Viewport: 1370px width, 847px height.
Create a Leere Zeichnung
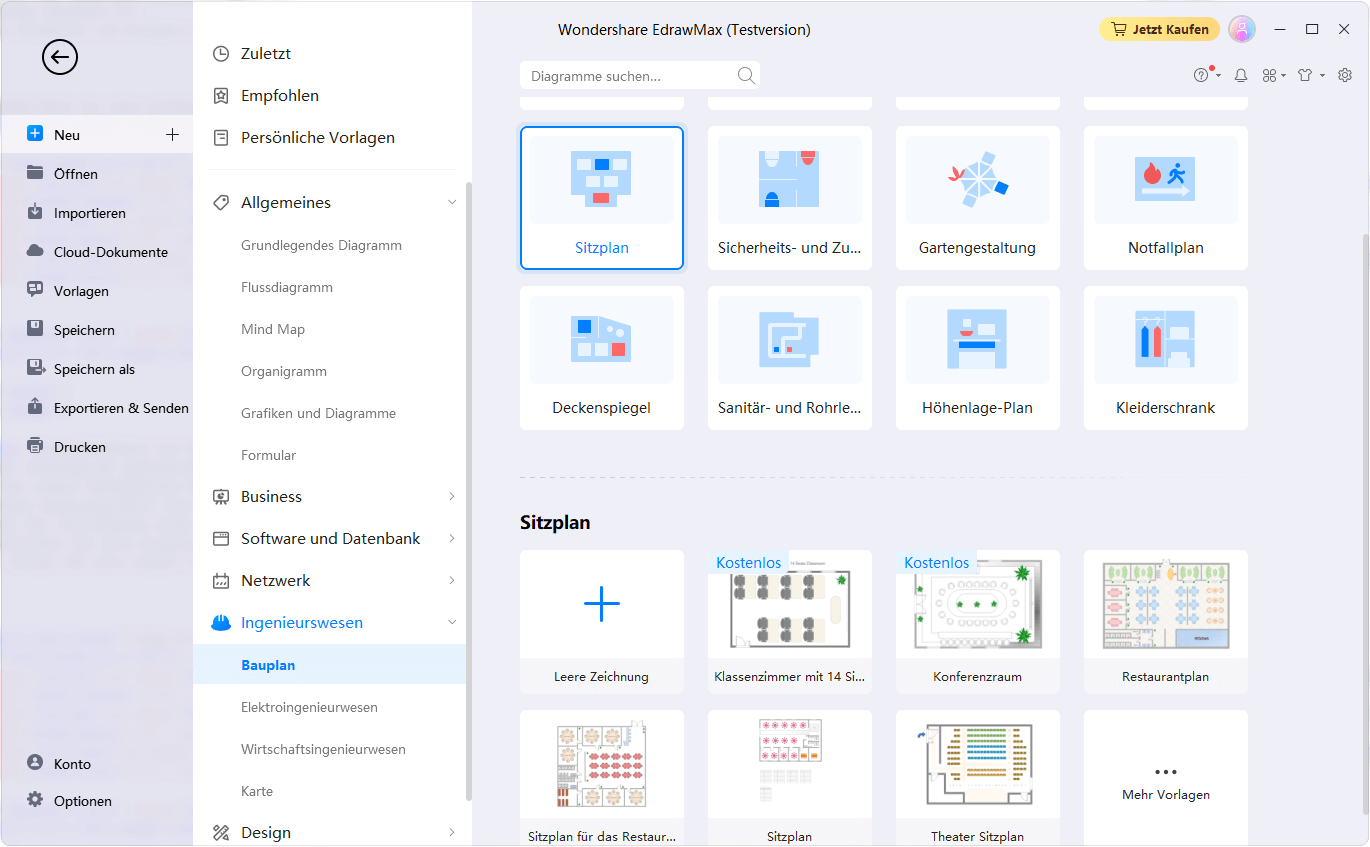pos(602,622)
